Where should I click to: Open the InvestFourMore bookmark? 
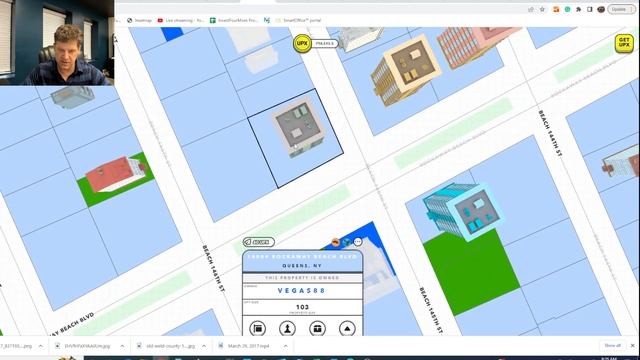click(234, 20)
